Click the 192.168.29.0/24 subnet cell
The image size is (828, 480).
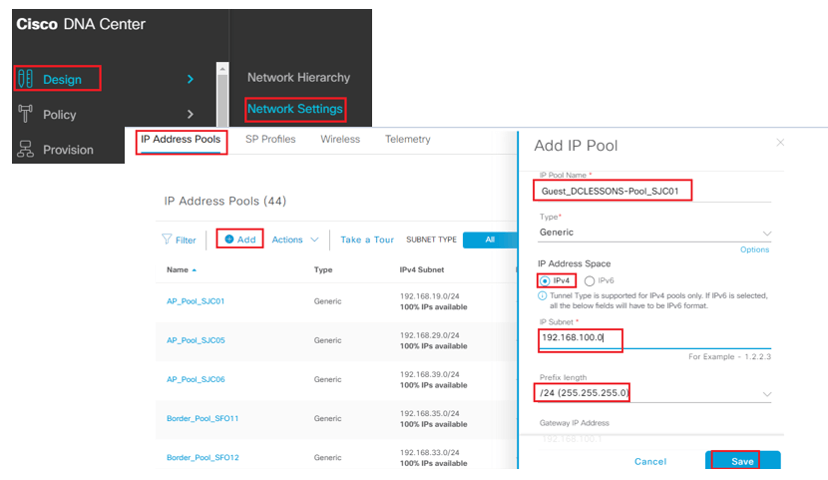pos(429,335)
